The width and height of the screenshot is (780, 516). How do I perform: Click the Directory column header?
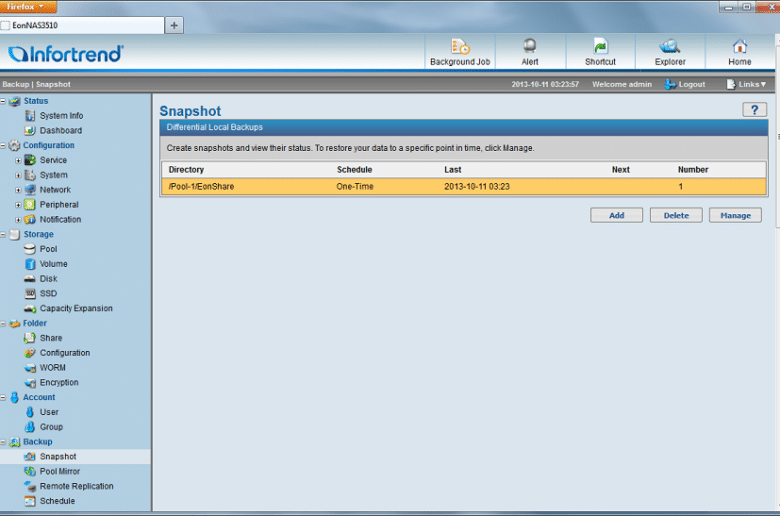pyautogui.click(x=186, y=170)
